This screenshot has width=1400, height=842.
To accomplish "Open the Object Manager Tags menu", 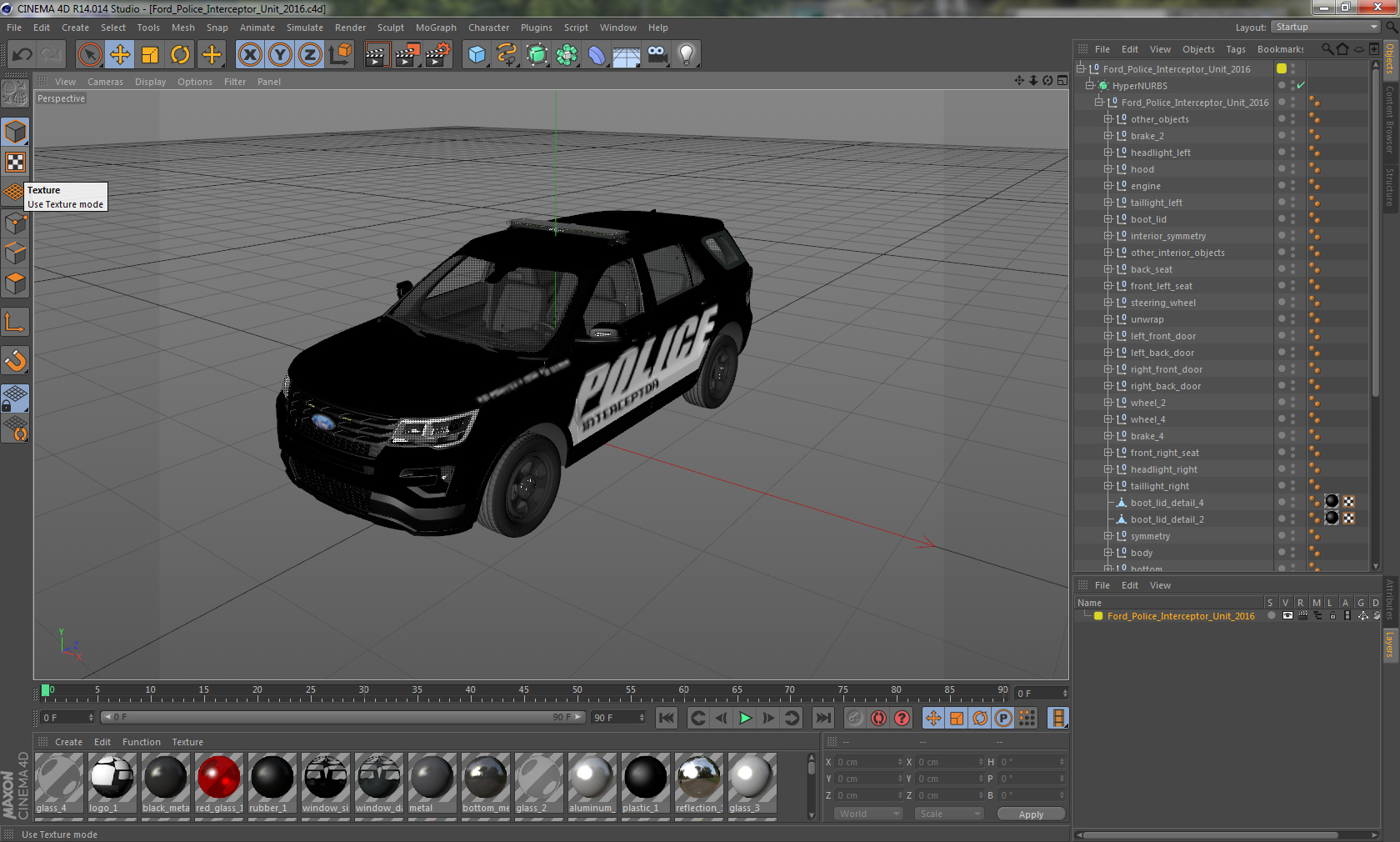I will click(1236, 49).
